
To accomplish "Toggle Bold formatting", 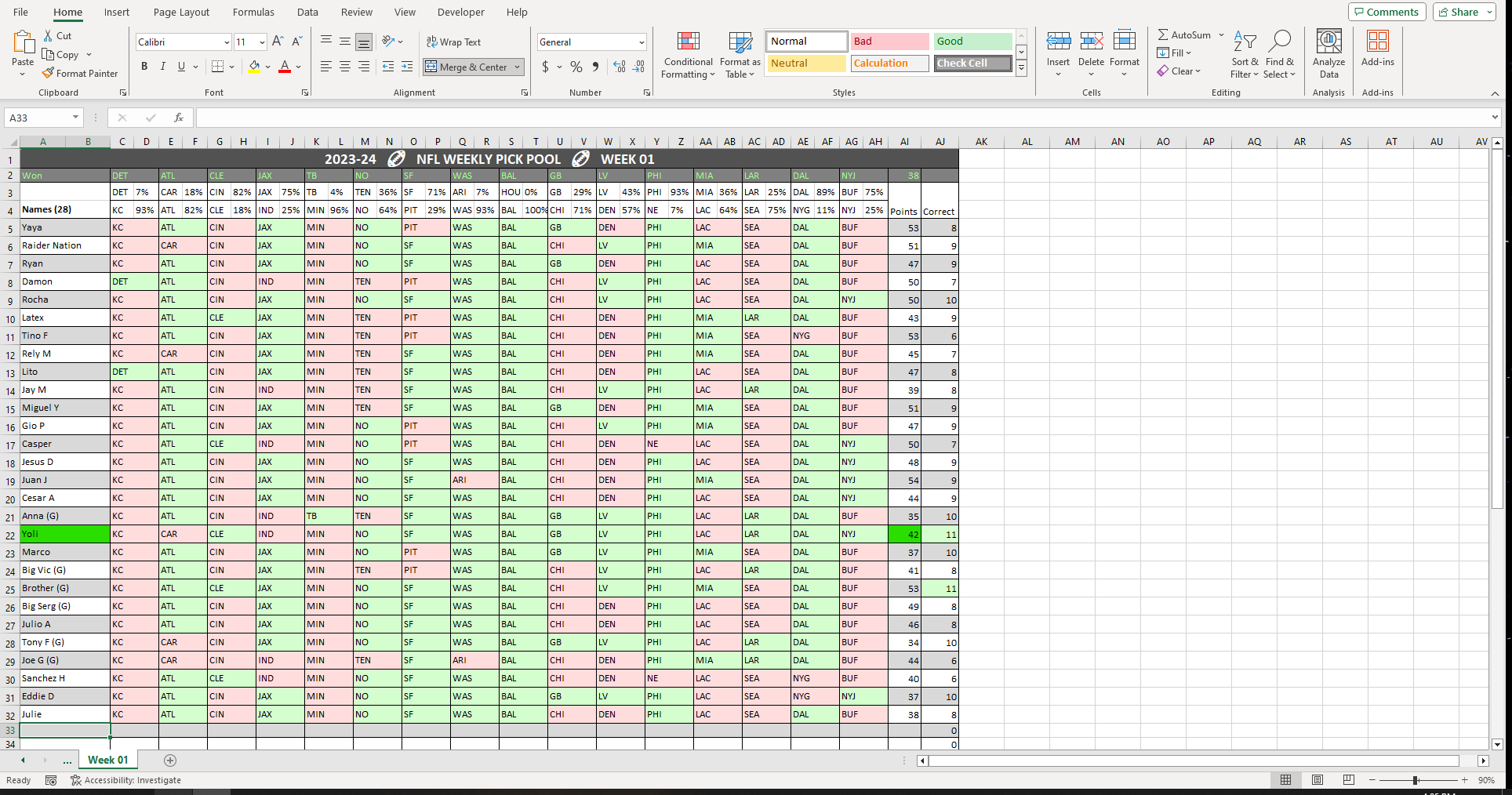I will point(144,67).
